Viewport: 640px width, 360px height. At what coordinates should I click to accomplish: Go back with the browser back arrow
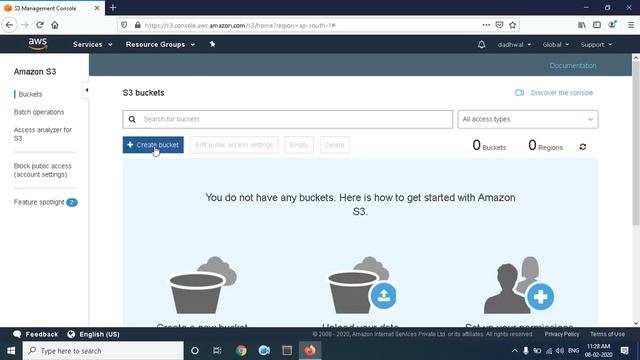pos(9,25)
